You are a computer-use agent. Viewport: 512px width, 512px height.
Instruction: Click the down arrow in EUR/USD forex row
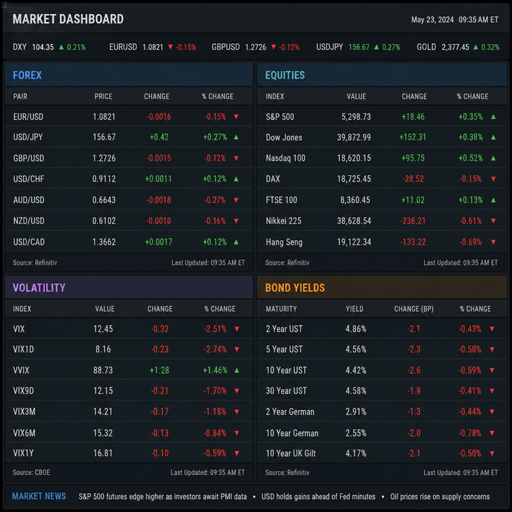[236, 116]
